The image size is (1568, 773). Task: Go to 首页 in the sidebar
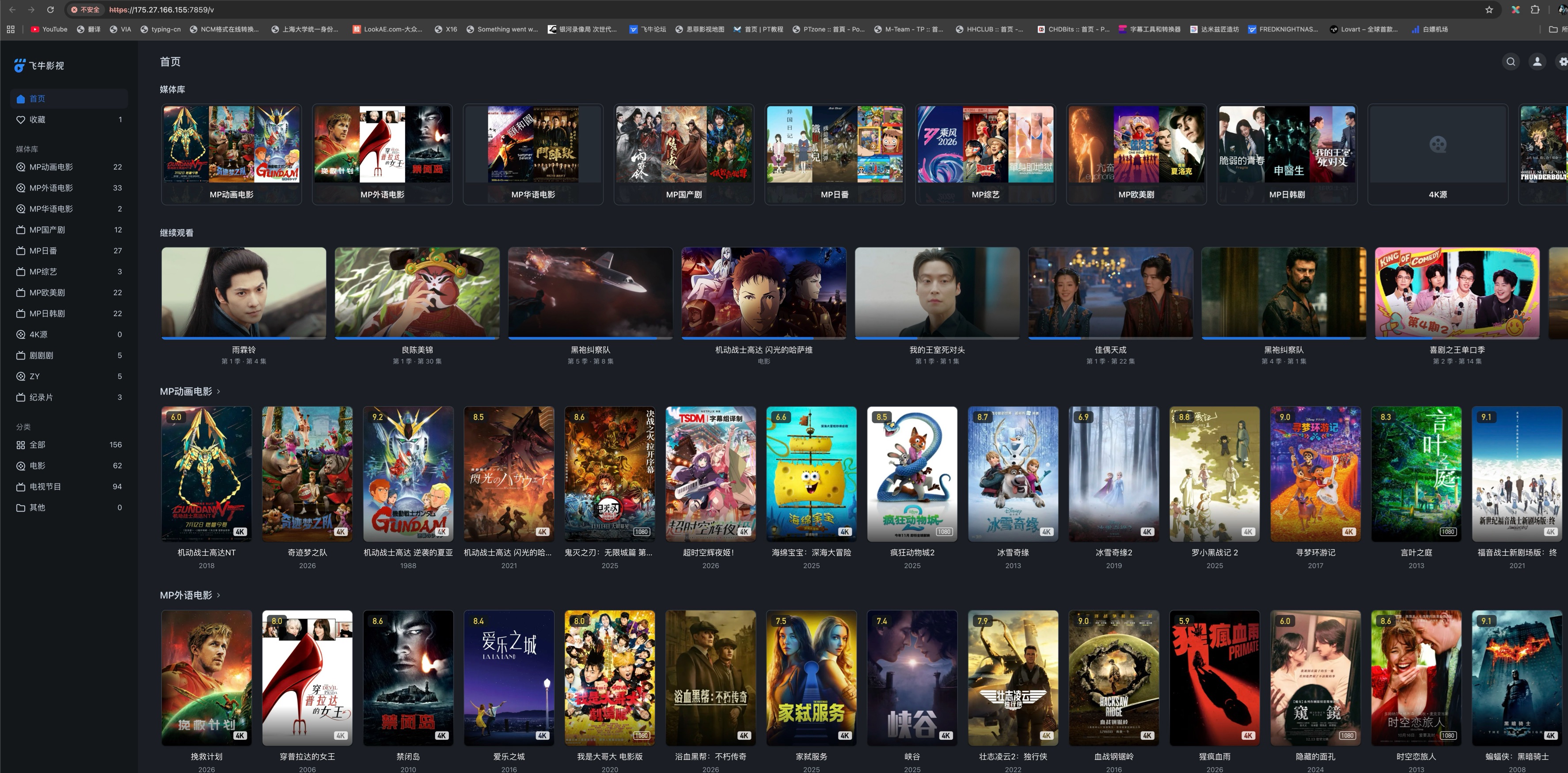69,99
